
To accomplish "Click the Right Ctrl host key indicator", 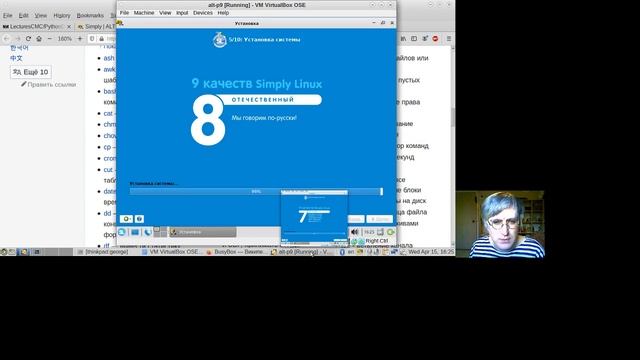I will [x=376, y=241].
